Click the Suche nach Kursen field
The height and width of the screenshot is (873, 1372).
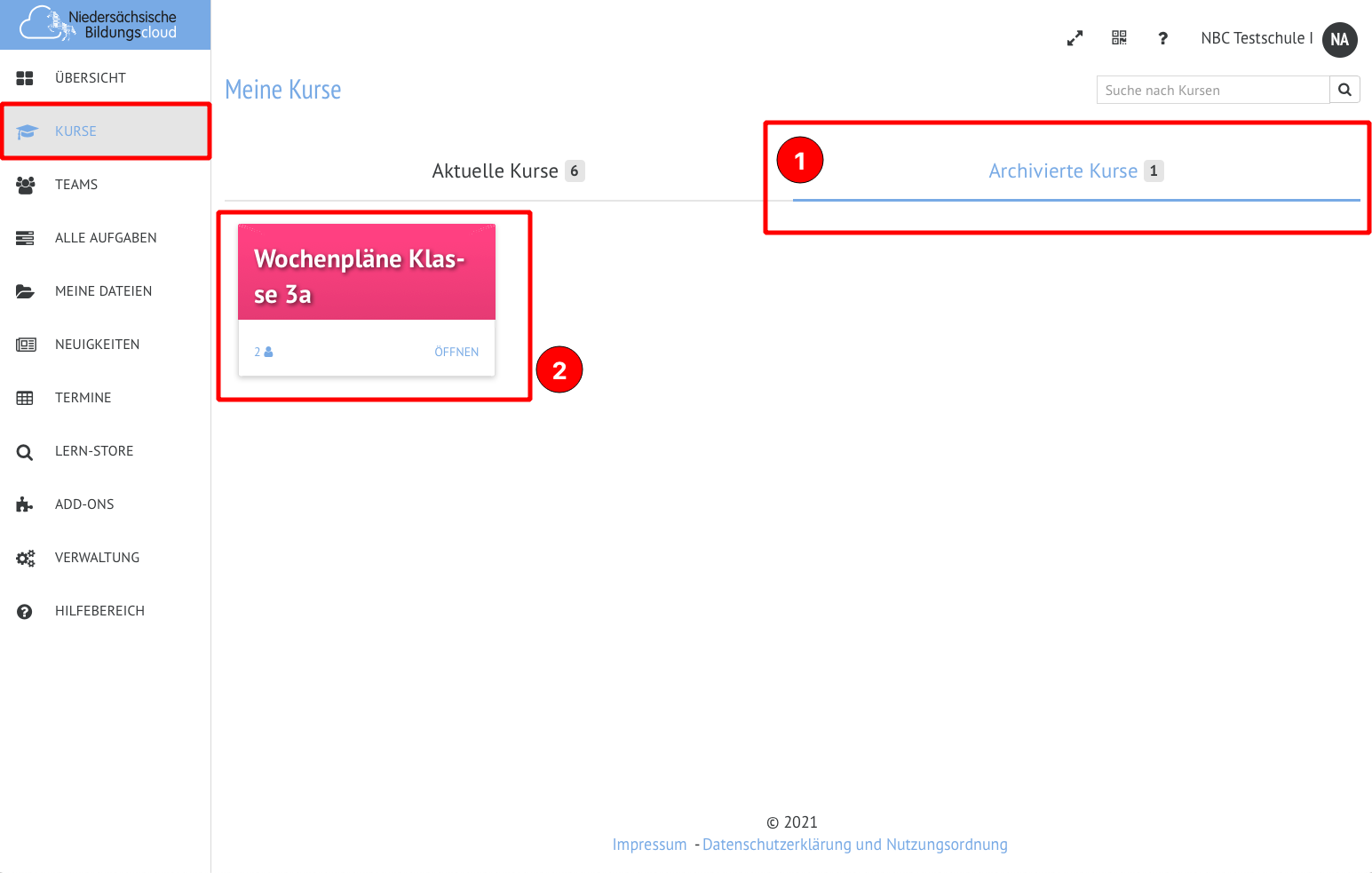1212,90
